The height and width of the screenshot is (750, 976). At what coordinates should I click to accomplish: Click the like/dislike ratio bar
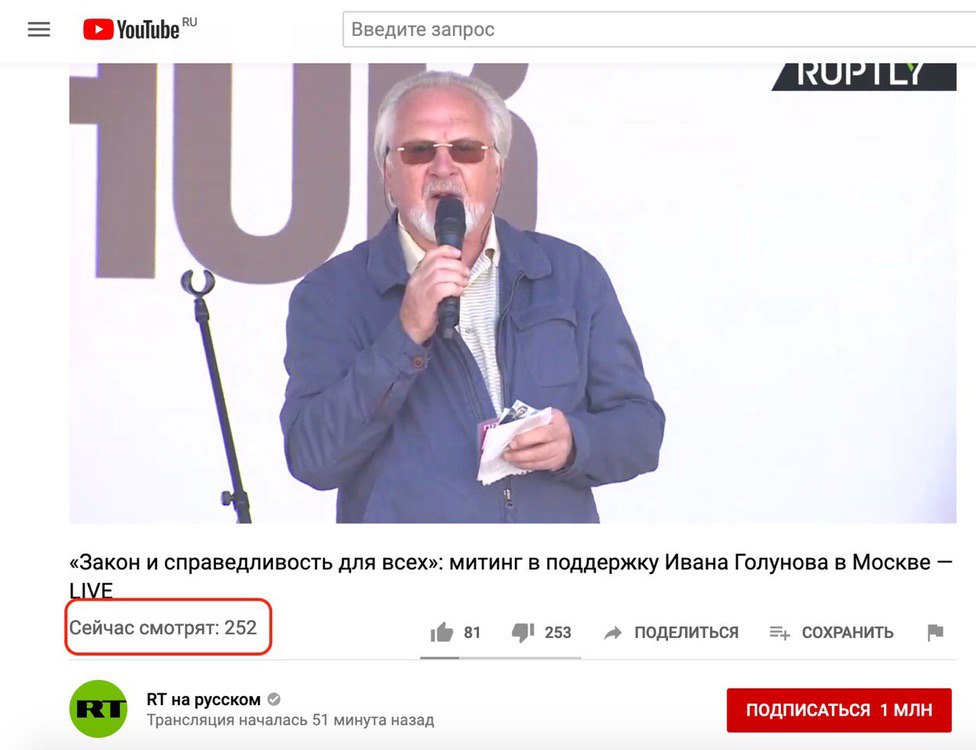(500, 657)
